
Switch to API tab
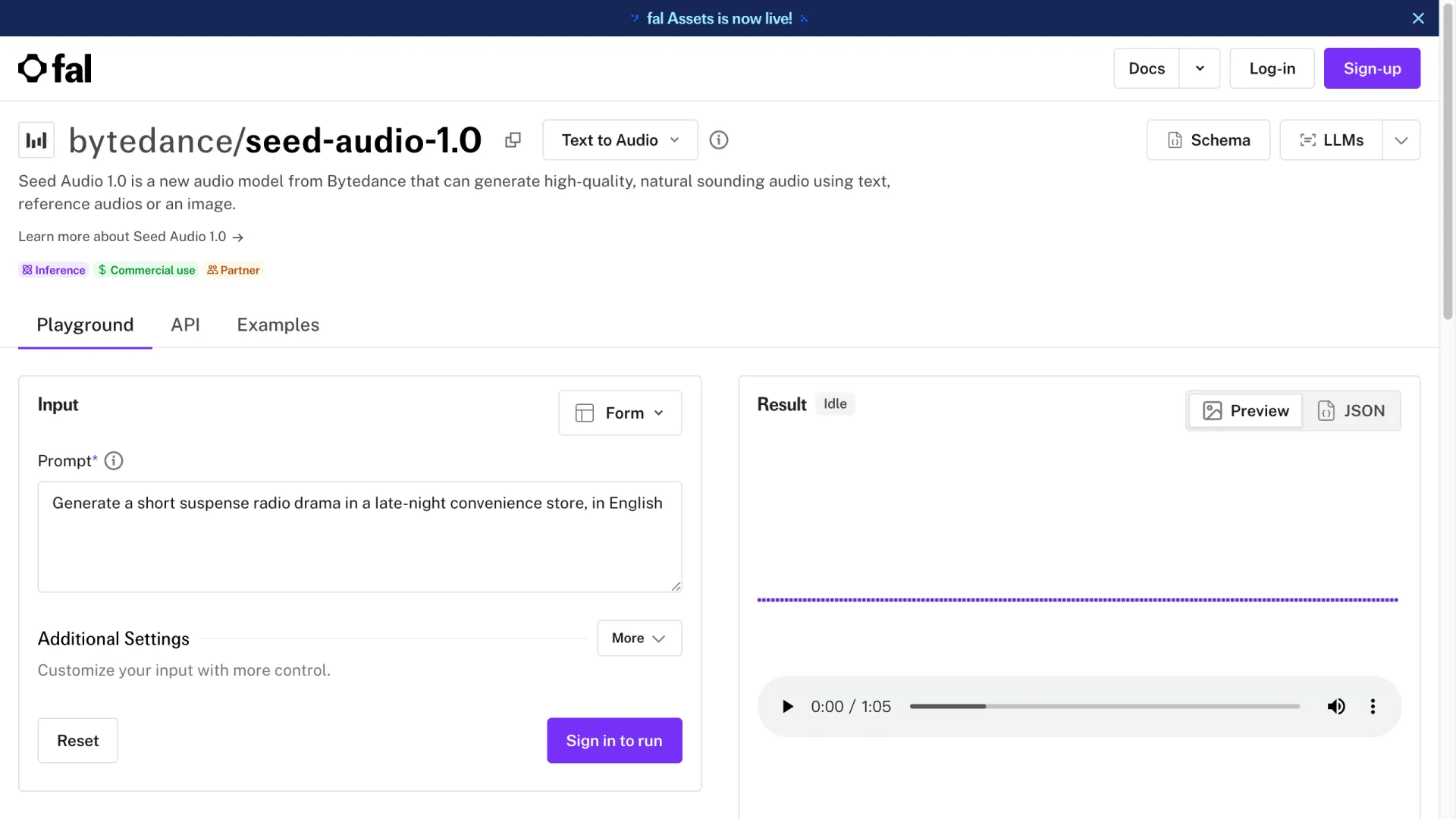coord(185,325)
